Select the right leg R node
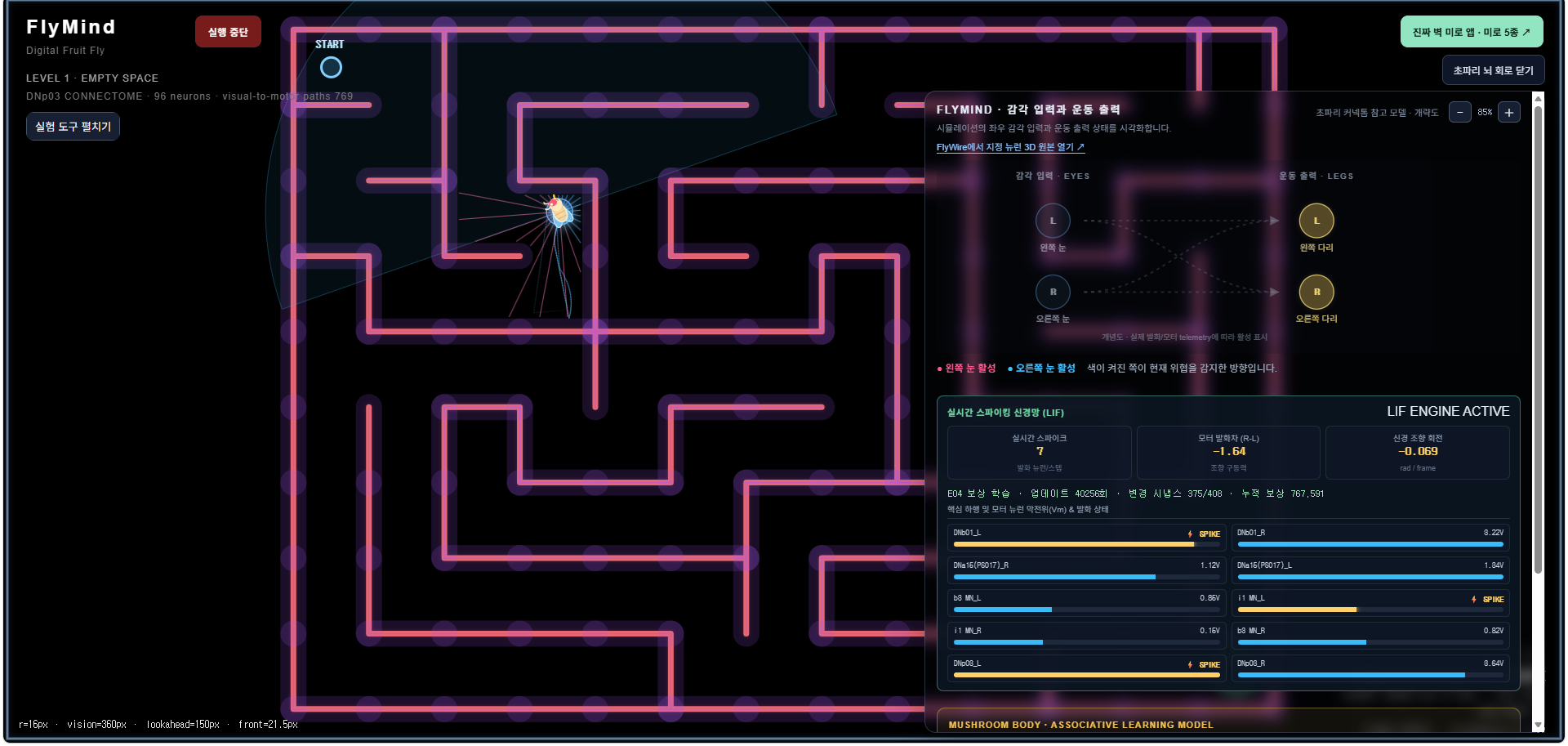Viewport: 1568px width, 746px height. 1316,292
